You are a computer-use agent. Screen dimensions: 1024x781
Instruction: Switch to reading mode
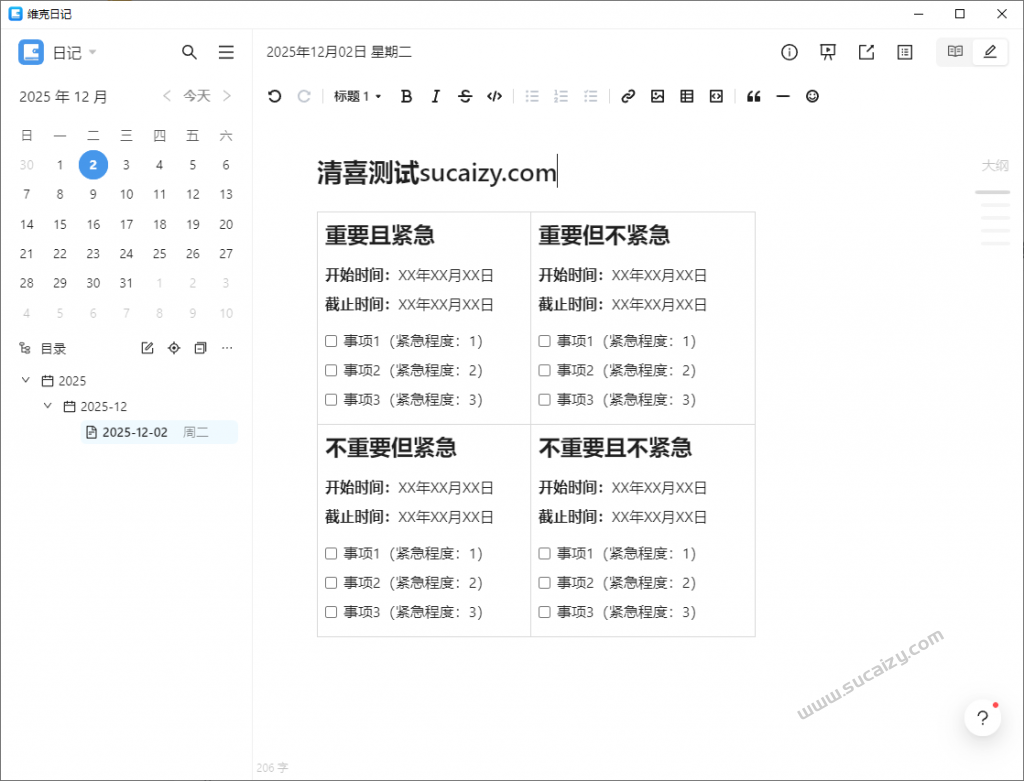[x=953, y=51]
